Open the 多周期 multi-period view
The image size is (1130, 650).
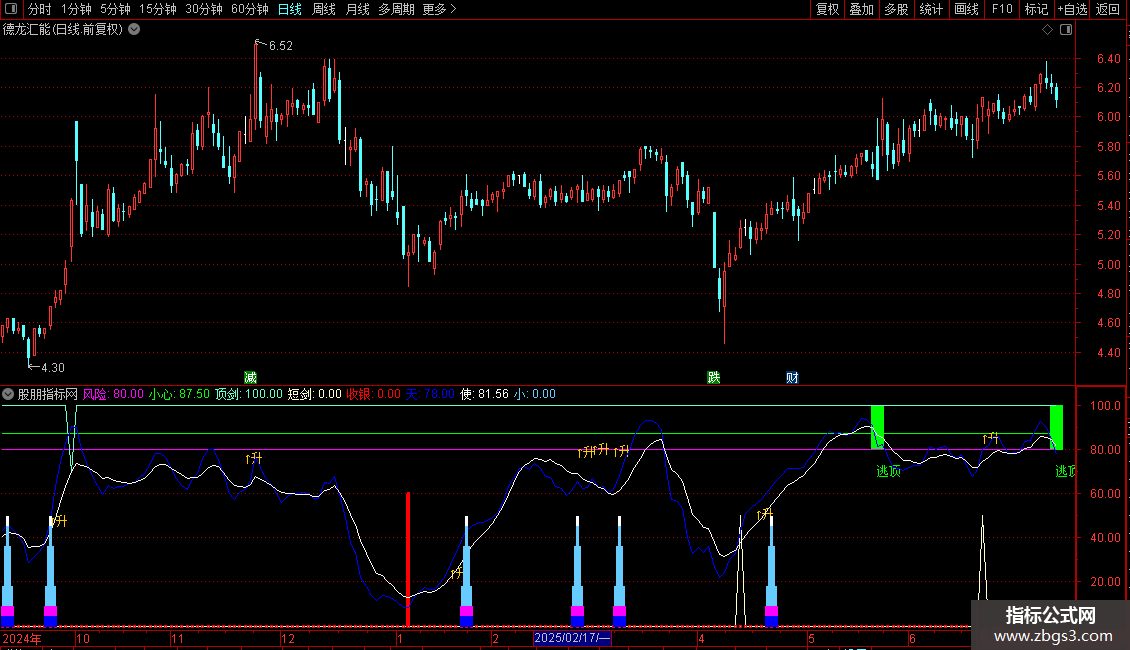click(x=396, y=9)
